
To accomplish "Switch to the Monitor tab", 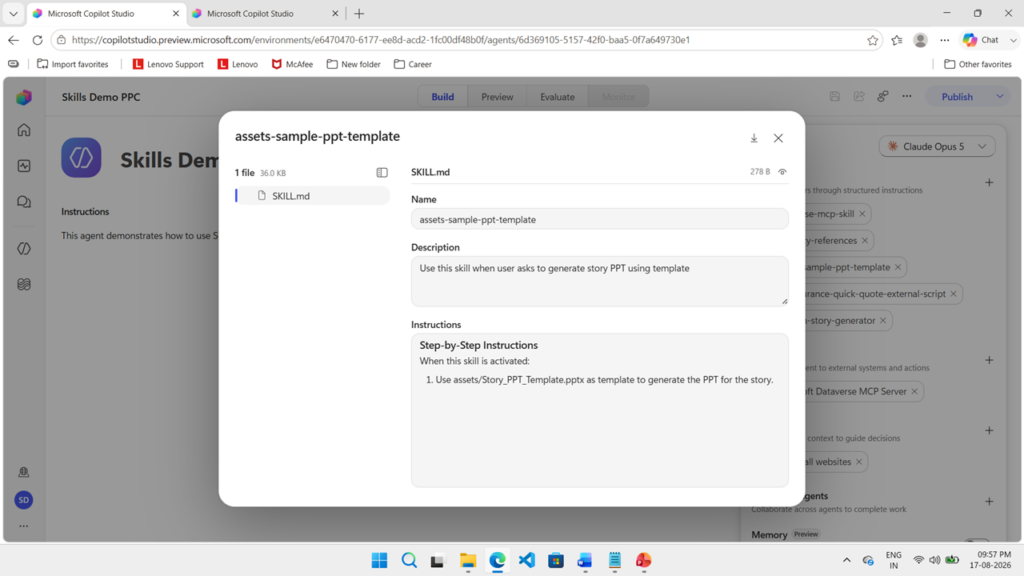I will coord(618,97).
